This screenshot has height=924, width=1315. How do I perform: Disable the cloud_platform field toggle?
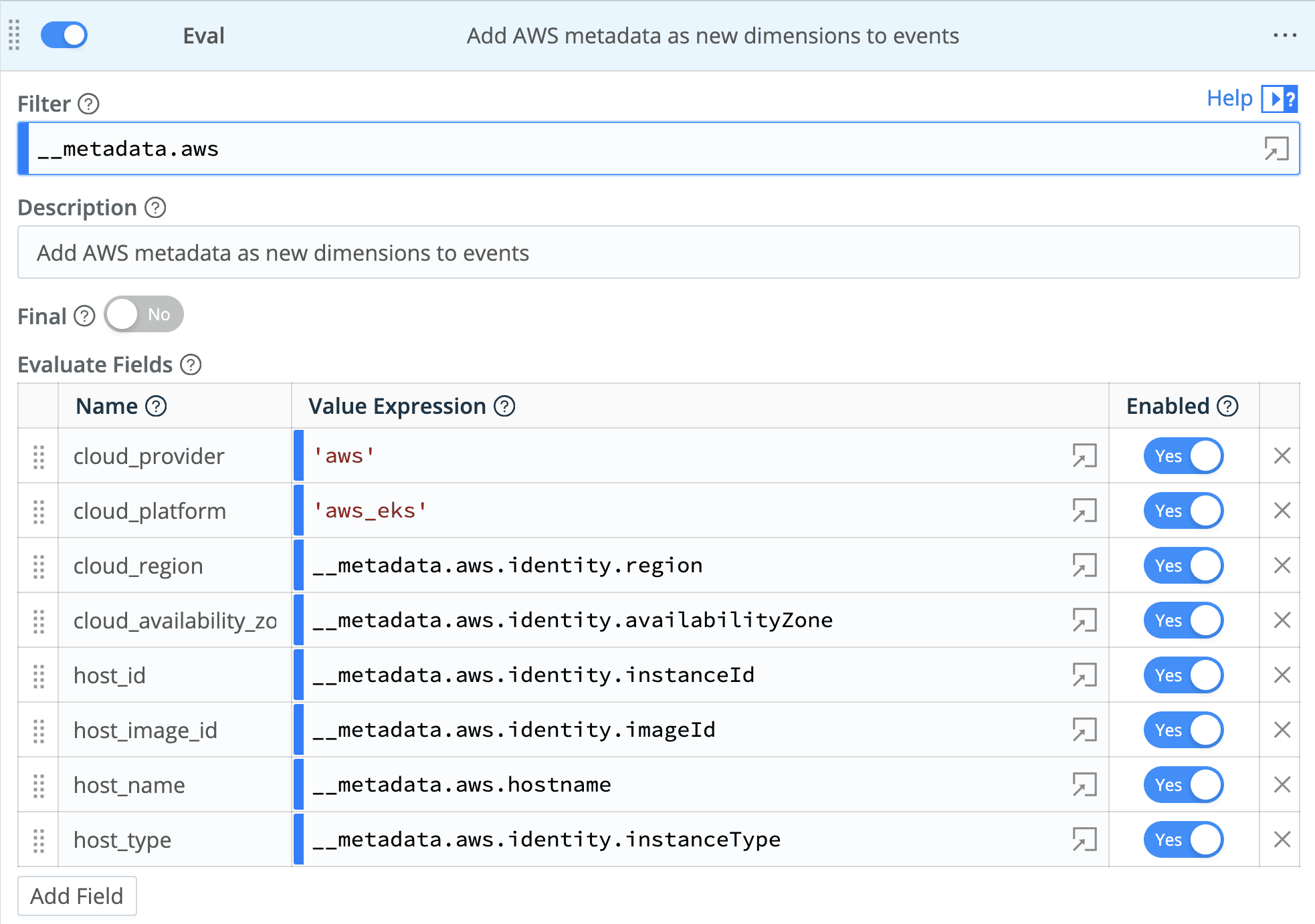tap(1183, 511)
